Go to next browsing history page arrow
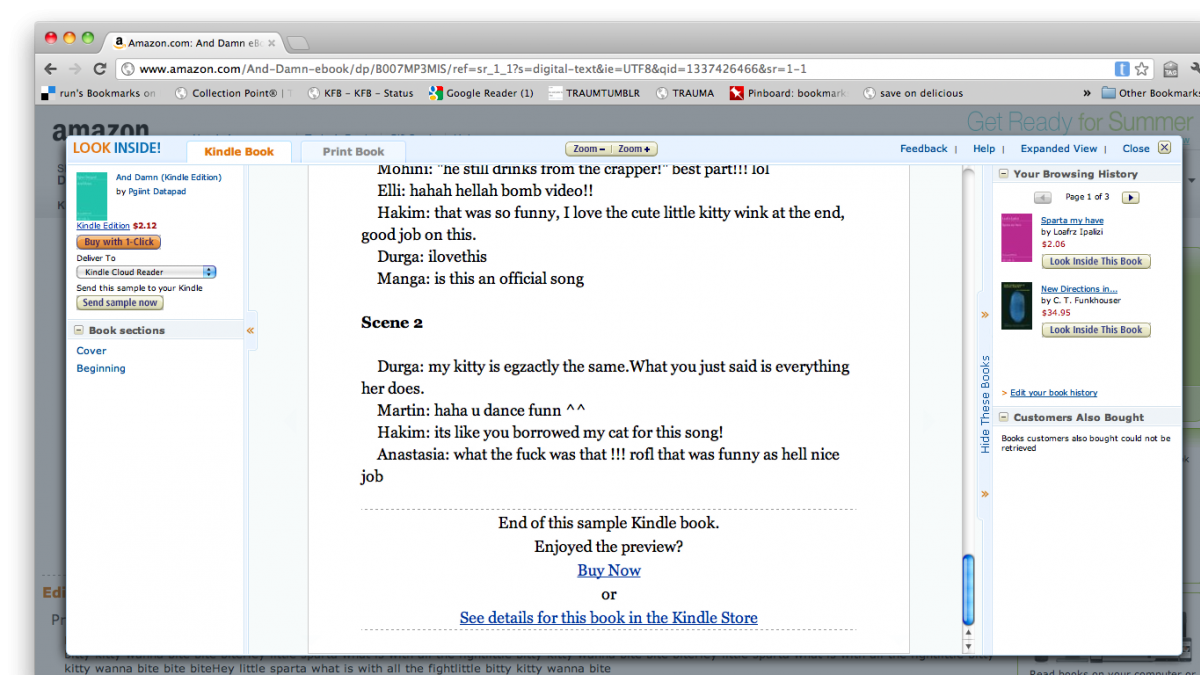 pyautogui.click(x=1130, y=198)
